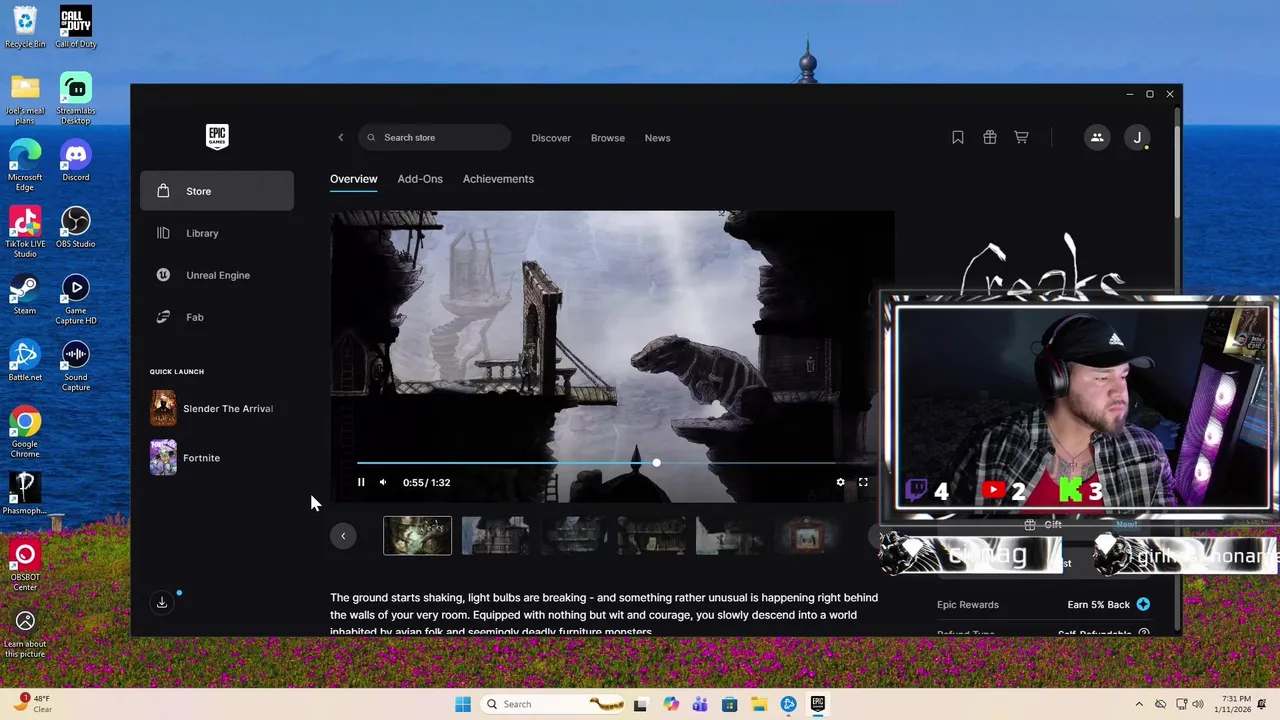Open Phasmophobia desktop shortcut

point(25,494)
